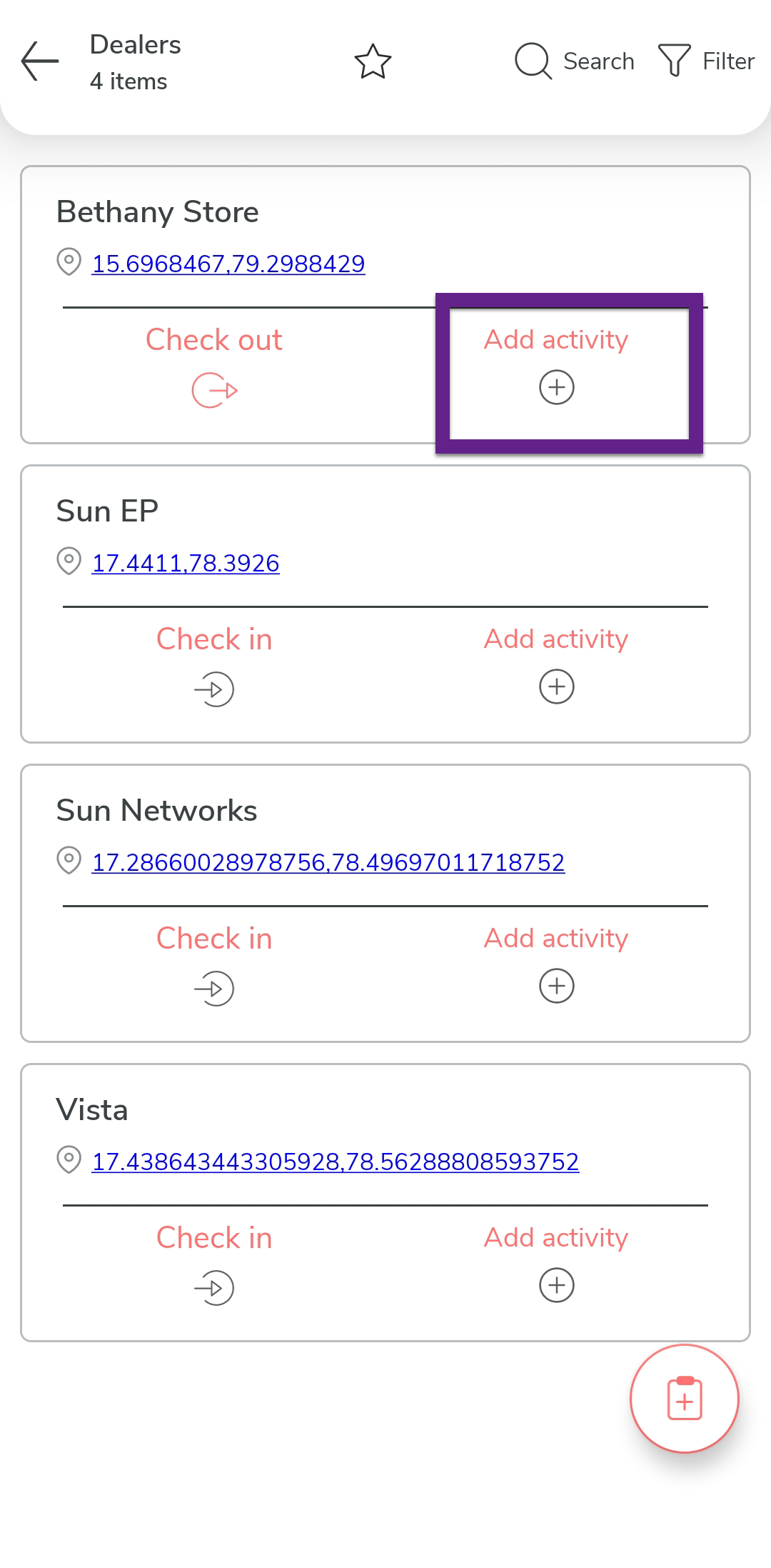Tap the back arrow icon
The width and height of the screenshot is (771, 1568).
coord(40,61)
